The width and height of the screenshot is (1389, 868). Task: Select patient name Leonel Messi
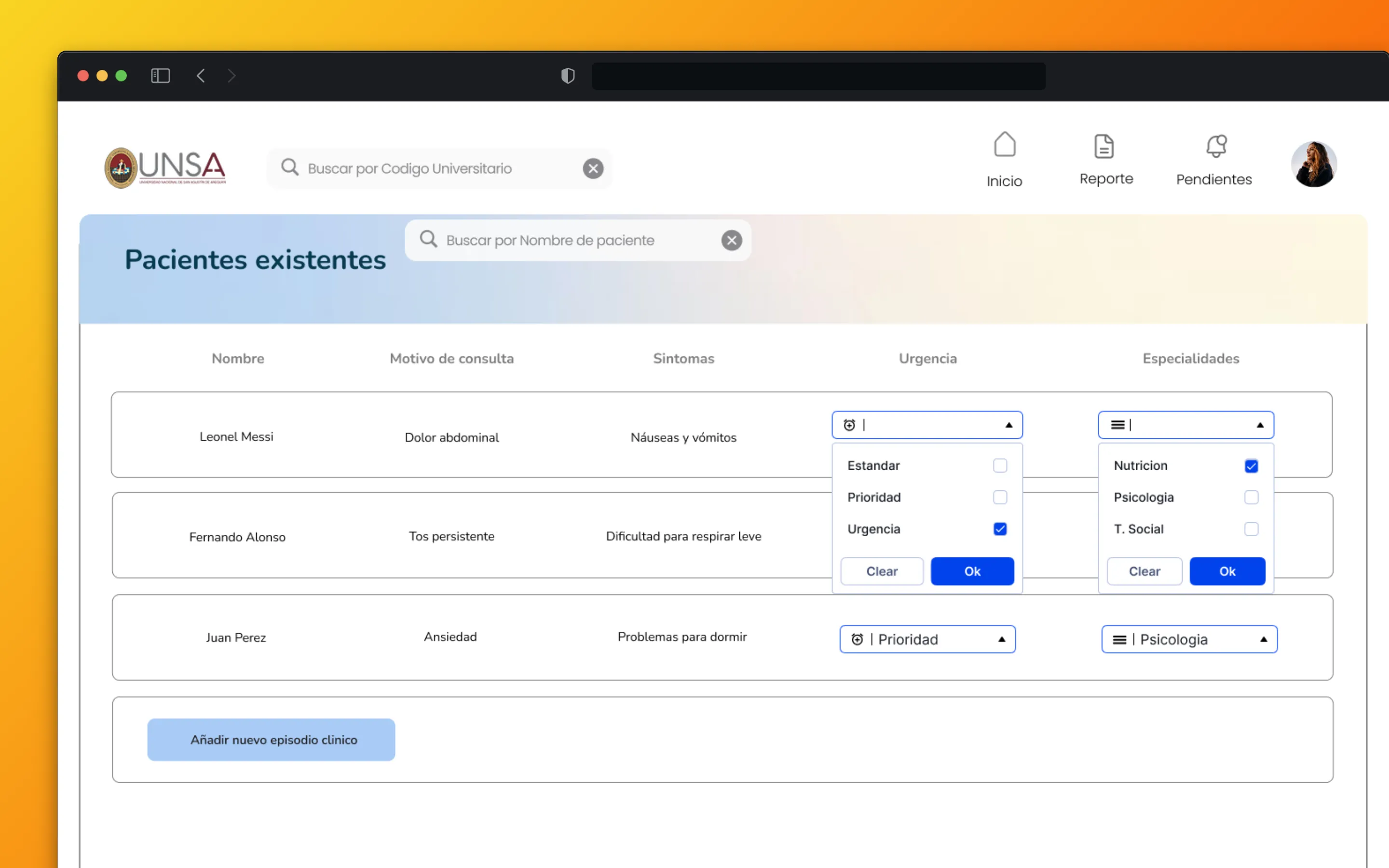[x=236, y=436]
